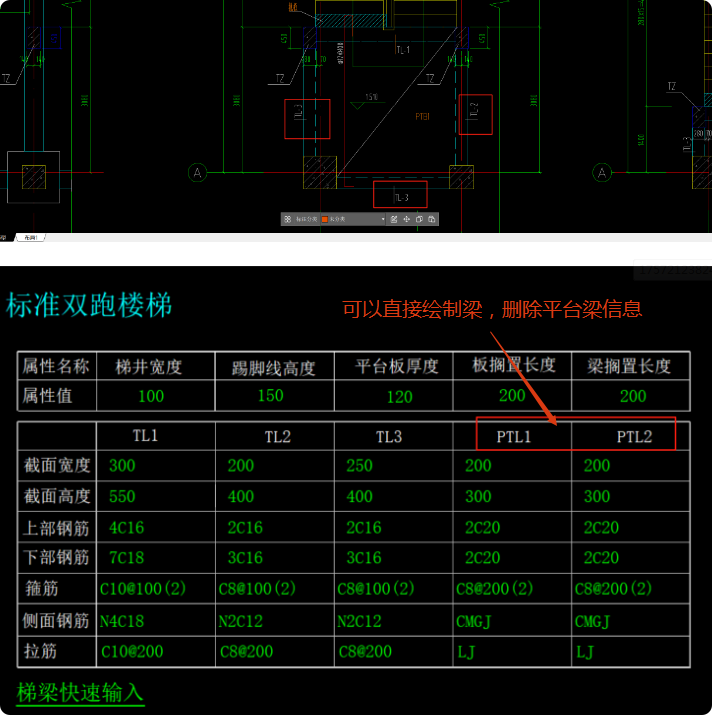Select the TL-1 label in the drawing
The image size is (712, 715).
(x=403, y=50)
